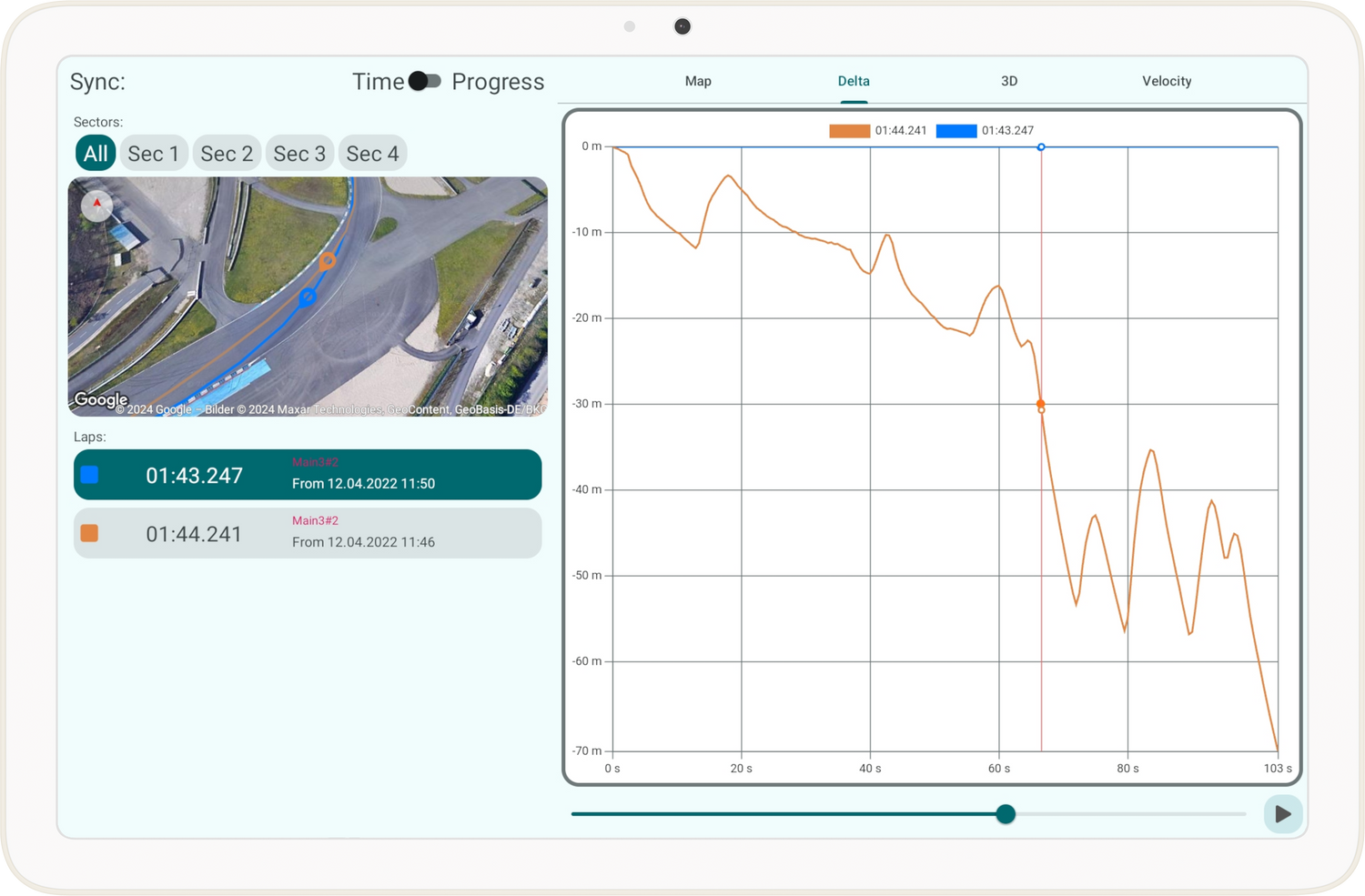Toggle the blue 01:43.247 legend entry
1365x896 pixels.
985,131
